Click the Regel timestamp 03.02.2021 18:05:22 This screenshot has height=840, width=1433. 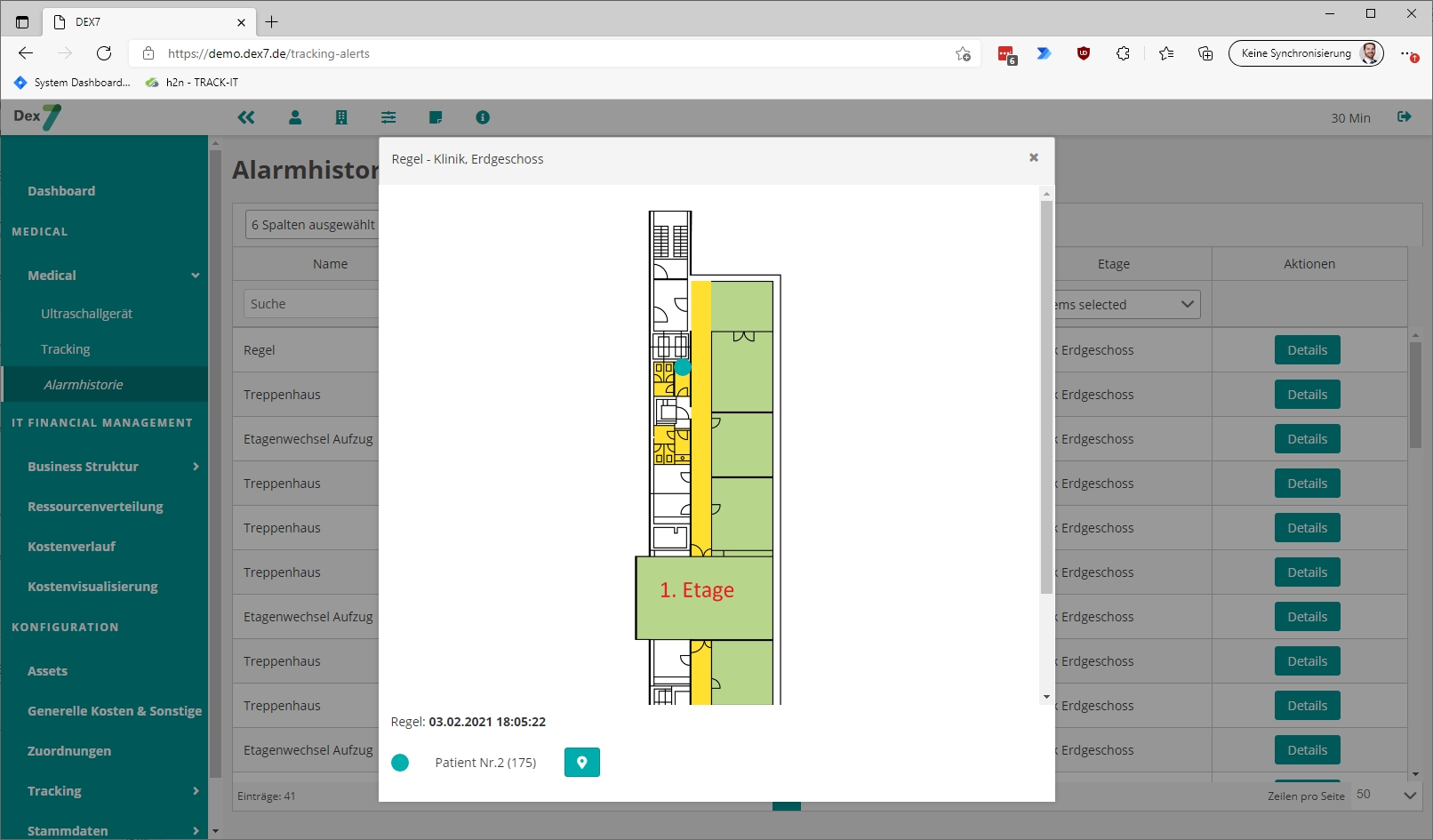click(487, 722)
